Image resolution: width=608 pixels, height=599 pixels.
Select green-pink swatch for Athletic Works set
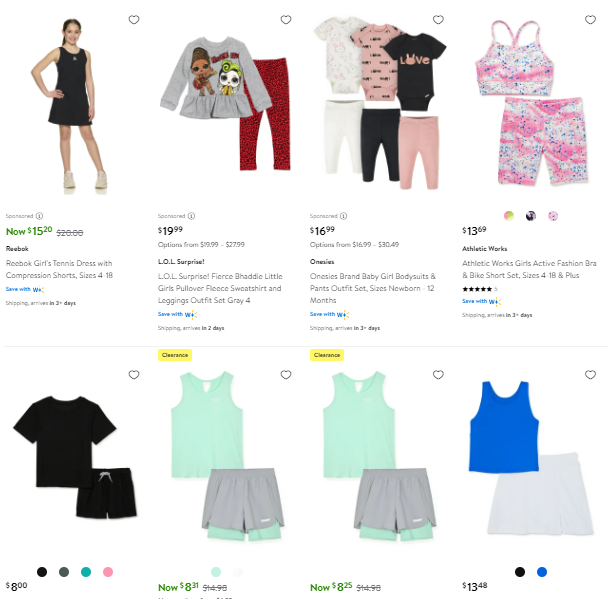[509, 216]
